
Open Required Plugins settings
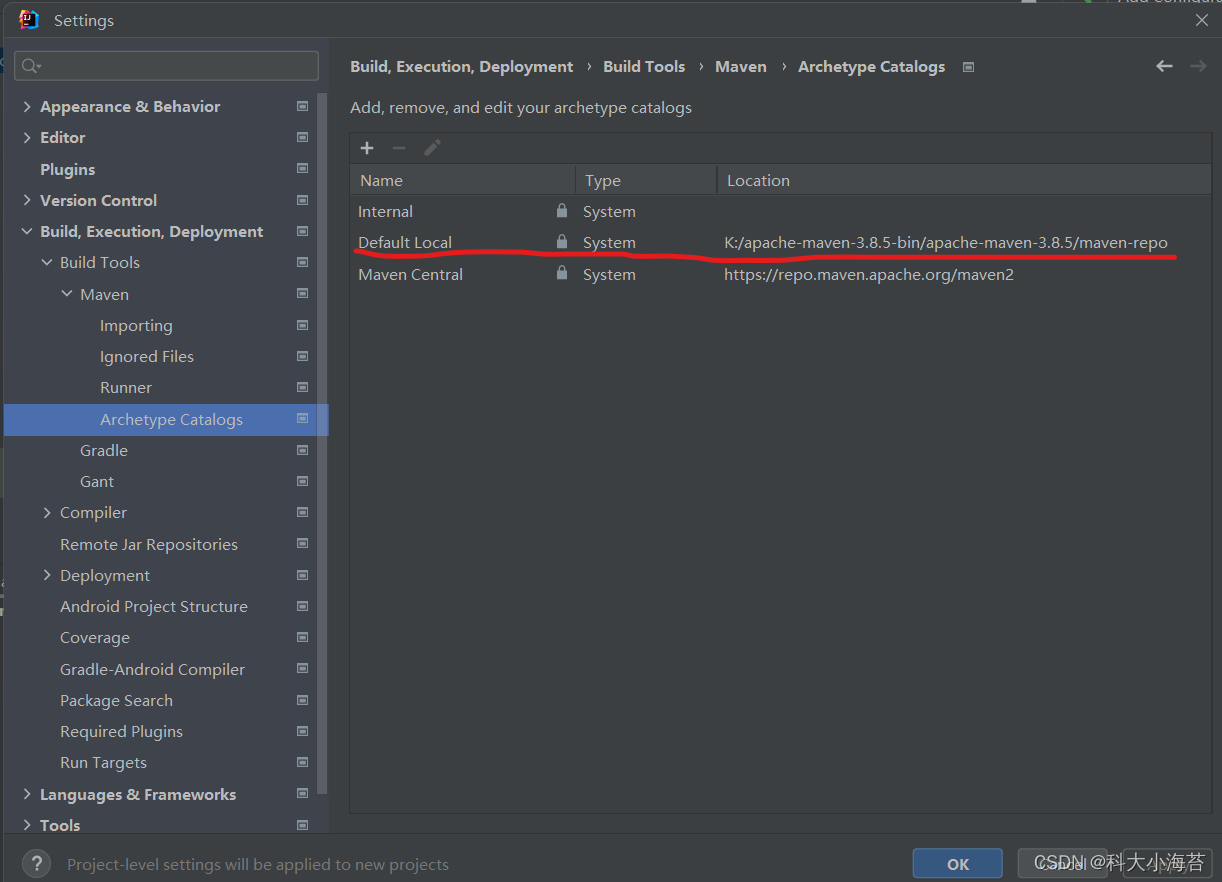121,731
